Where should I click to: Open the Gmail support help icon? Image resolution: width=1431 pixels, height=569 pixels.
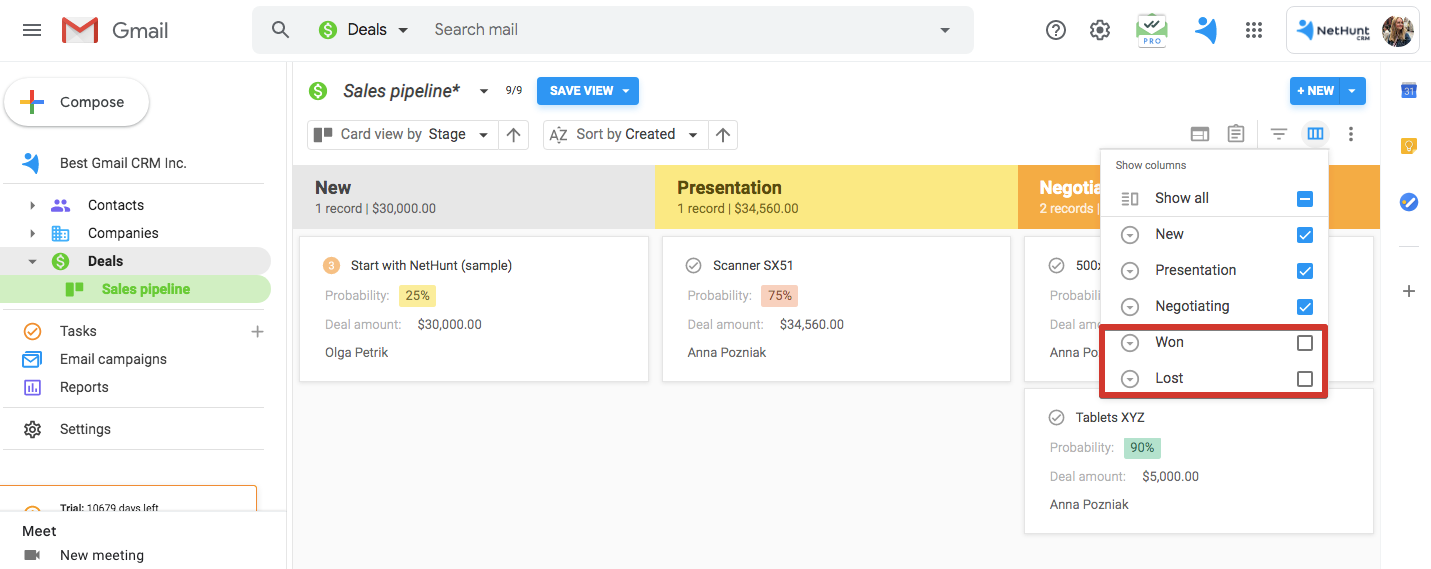click(1055, 30)
